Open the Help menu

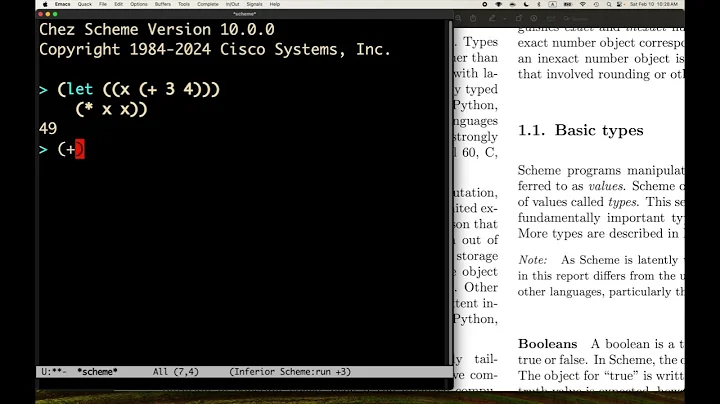275,4
